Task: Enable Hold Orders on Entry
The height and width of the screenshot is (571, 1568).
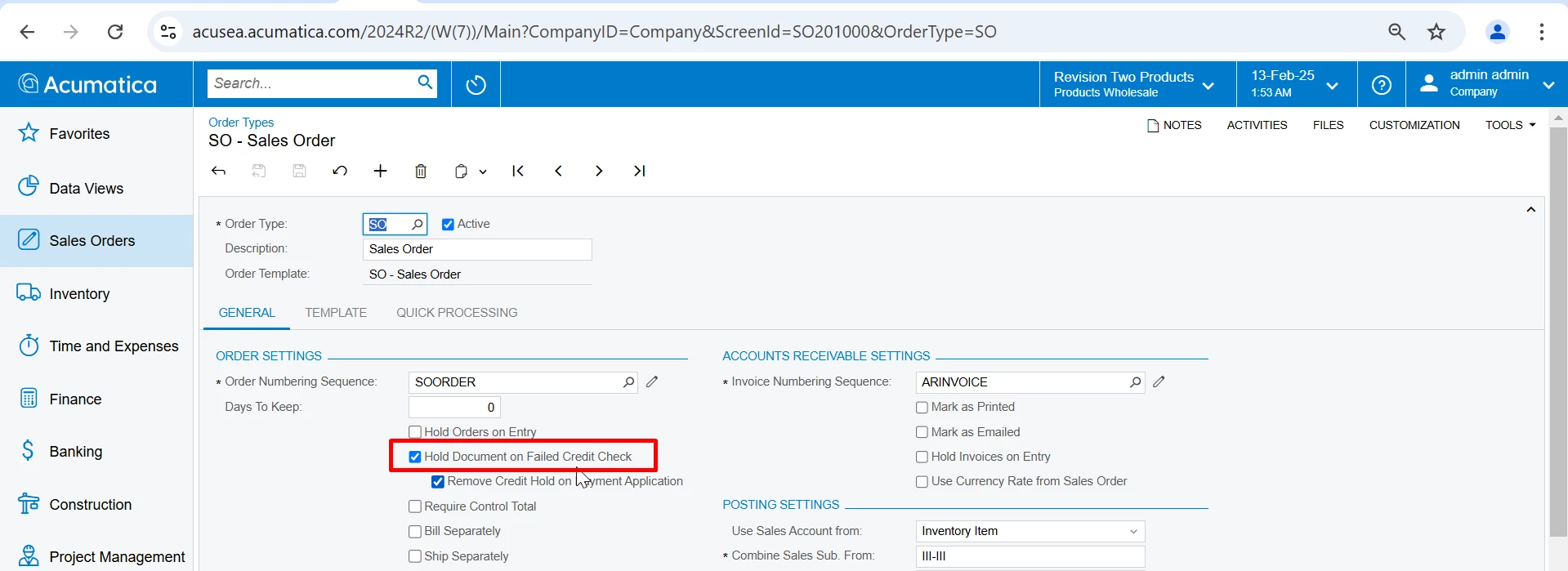Action: (415, 432)
